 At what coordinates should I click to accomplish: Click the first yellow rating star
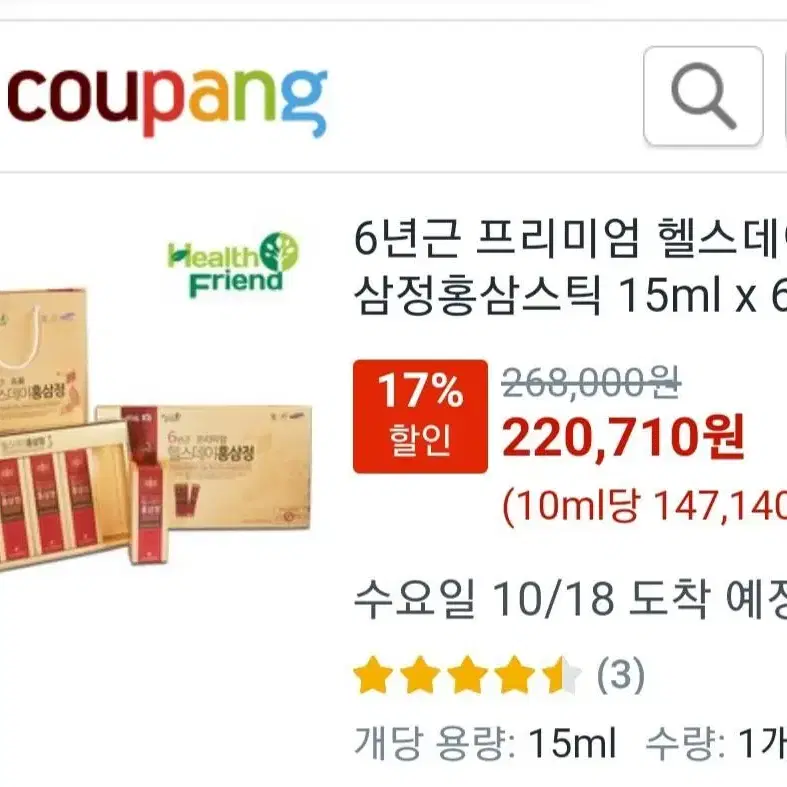373,675
